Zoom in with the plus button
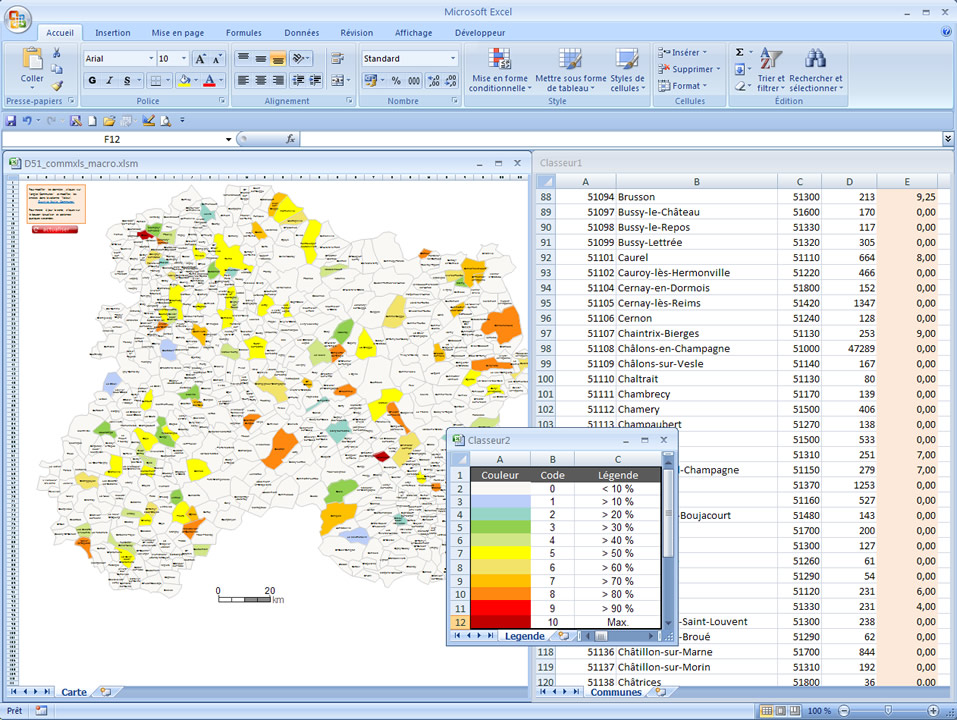957x720 pixels. [933, 710]
